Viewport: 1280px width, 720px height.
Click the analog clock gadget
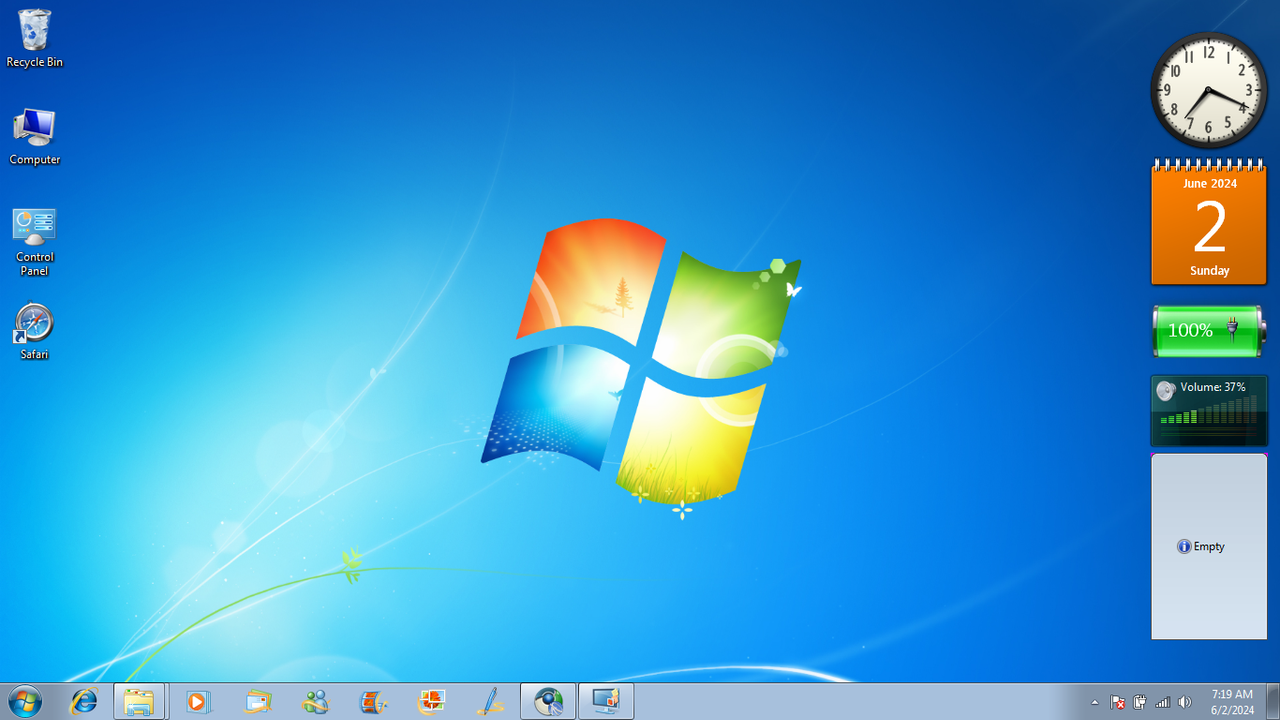(1209, 91)
